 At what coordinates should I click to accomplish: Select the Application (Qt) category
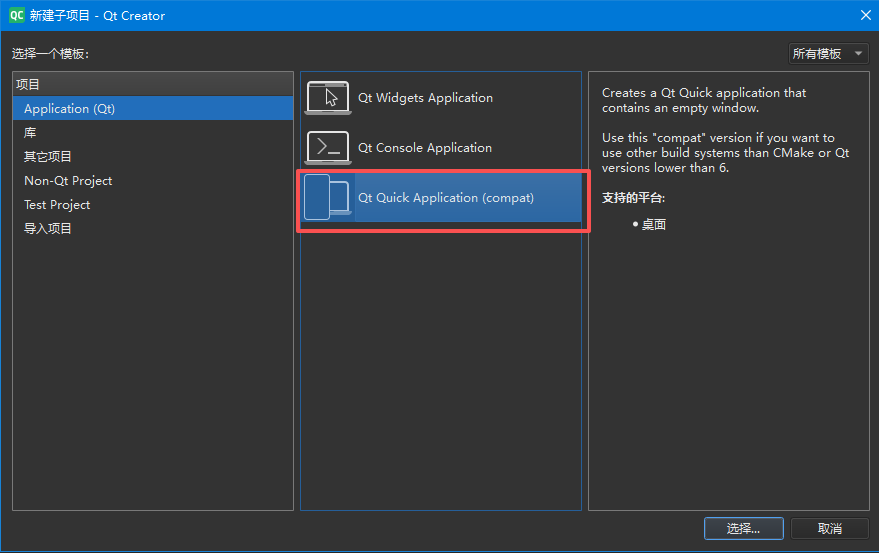pos(153,108)
